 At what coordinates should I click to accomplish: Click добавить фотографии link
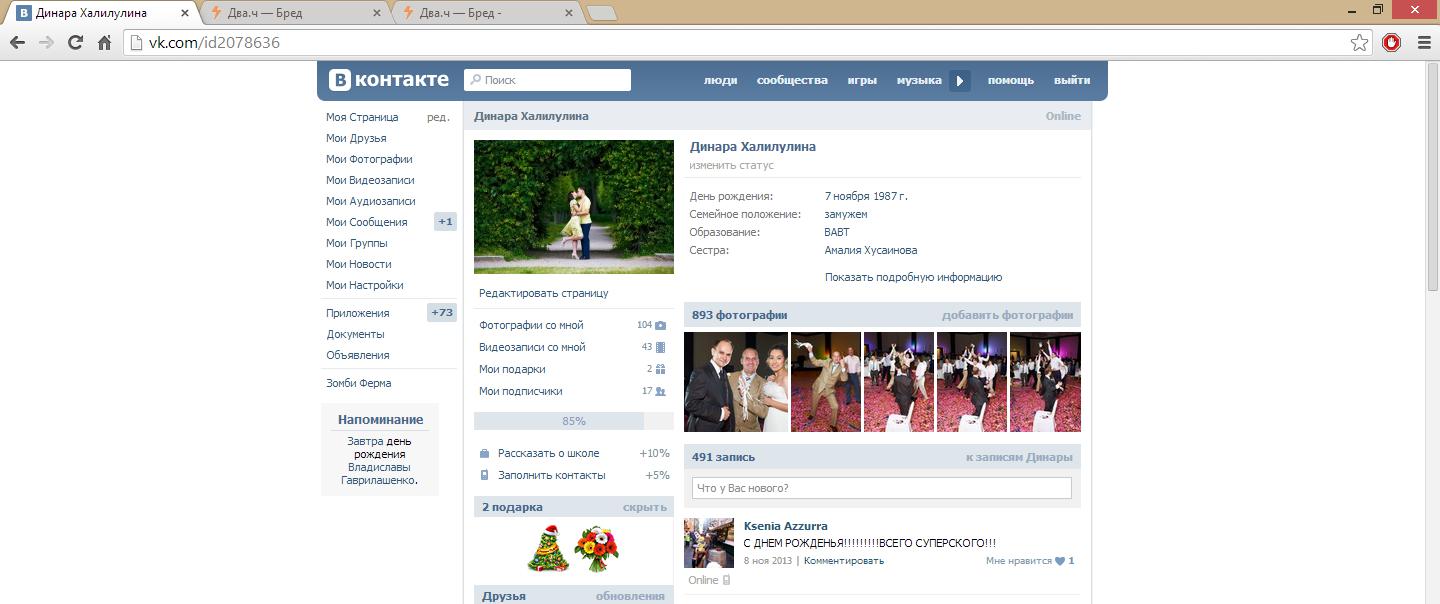tap(1006, 315)
